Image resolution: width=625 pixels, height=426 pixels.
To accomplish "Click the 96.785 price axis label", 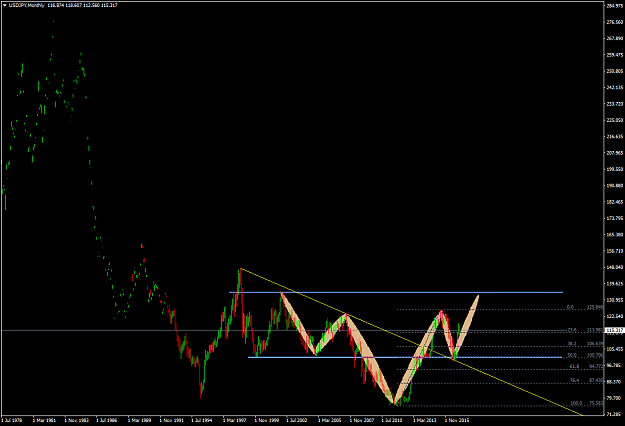I will tap(615, 365).
